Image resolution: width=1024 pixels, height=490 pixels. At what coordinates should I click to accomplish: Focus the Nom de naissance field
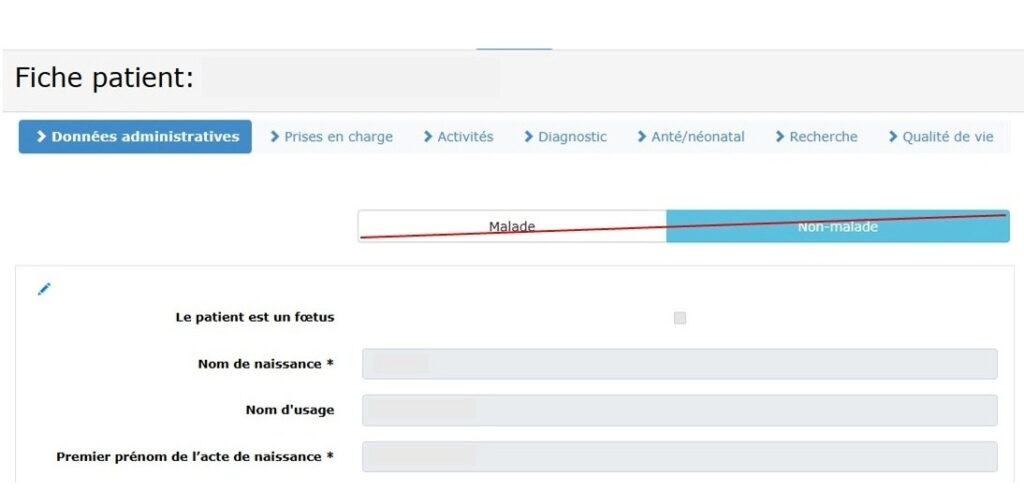point(680,364)
